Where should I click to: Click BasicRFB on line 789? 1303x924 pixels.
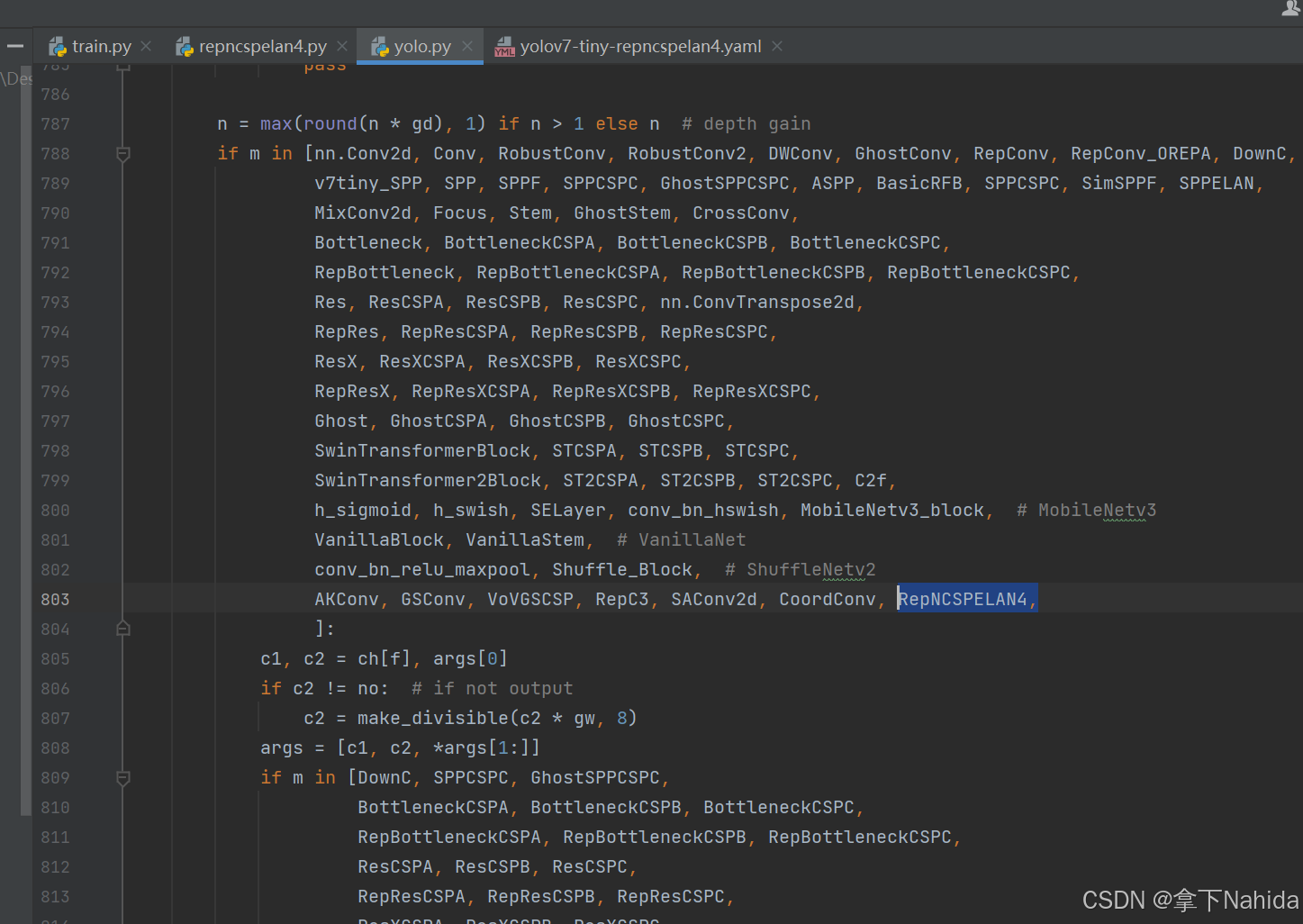(919, 184)
